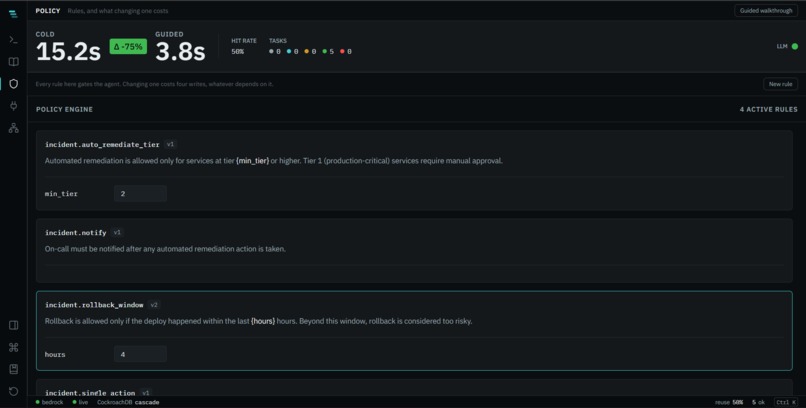Screen dimensions: 806x408
Task: Click the min_tier parameter label
Action: pos(61,194)
